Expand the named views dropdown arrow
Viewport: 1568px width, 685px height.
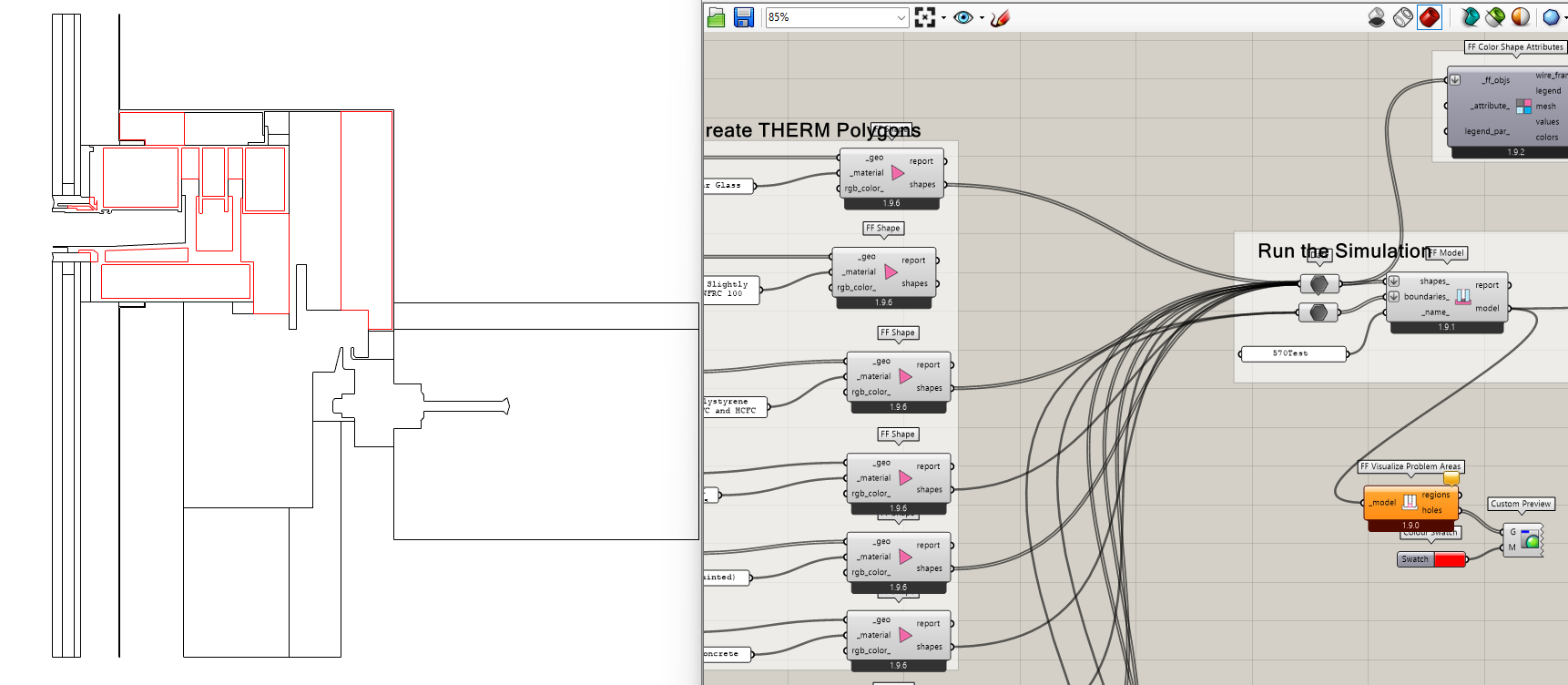click(x=982, y=17)
